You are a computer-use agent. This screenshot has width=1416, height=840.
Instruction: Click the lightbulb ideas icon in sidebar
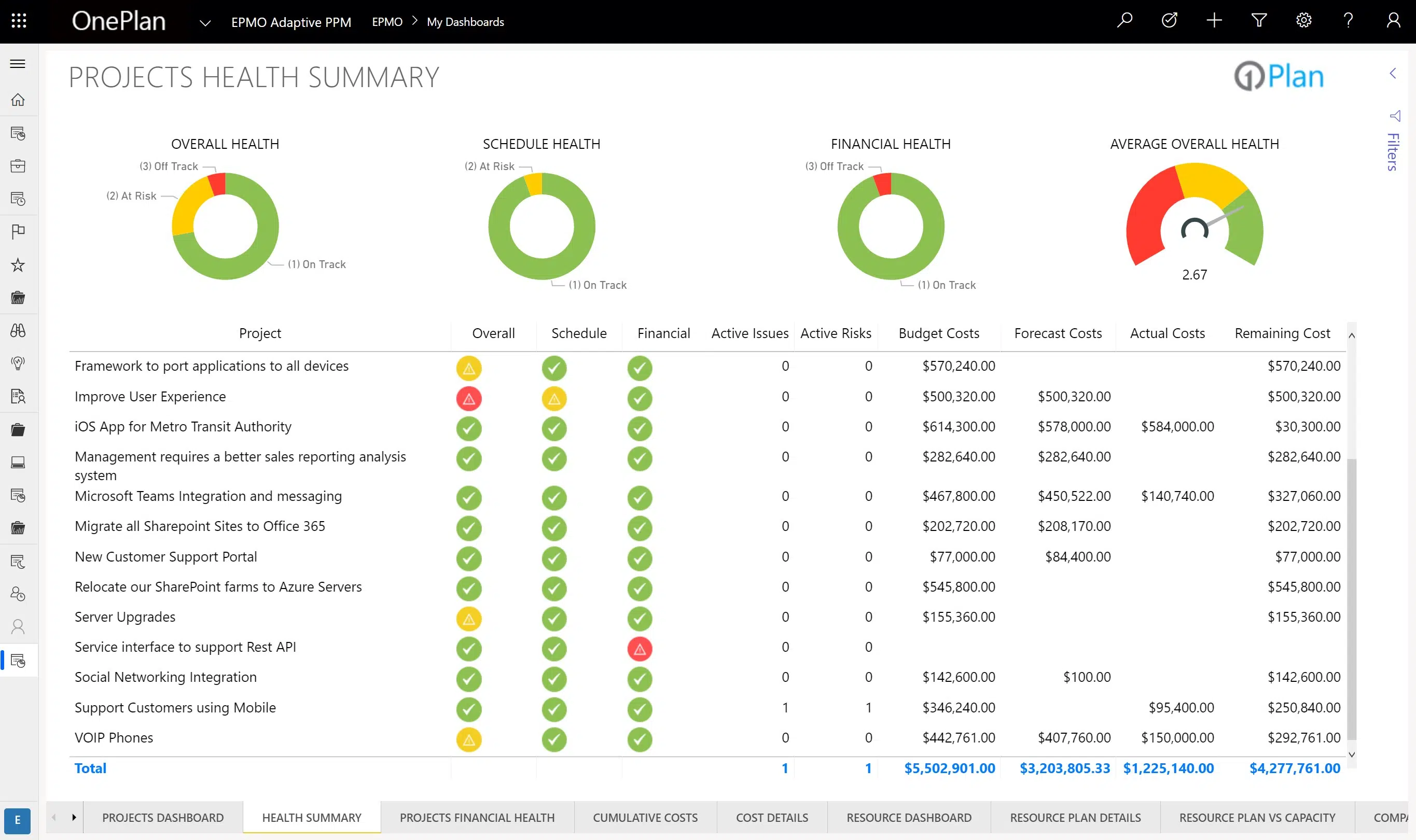click(18, 363)
